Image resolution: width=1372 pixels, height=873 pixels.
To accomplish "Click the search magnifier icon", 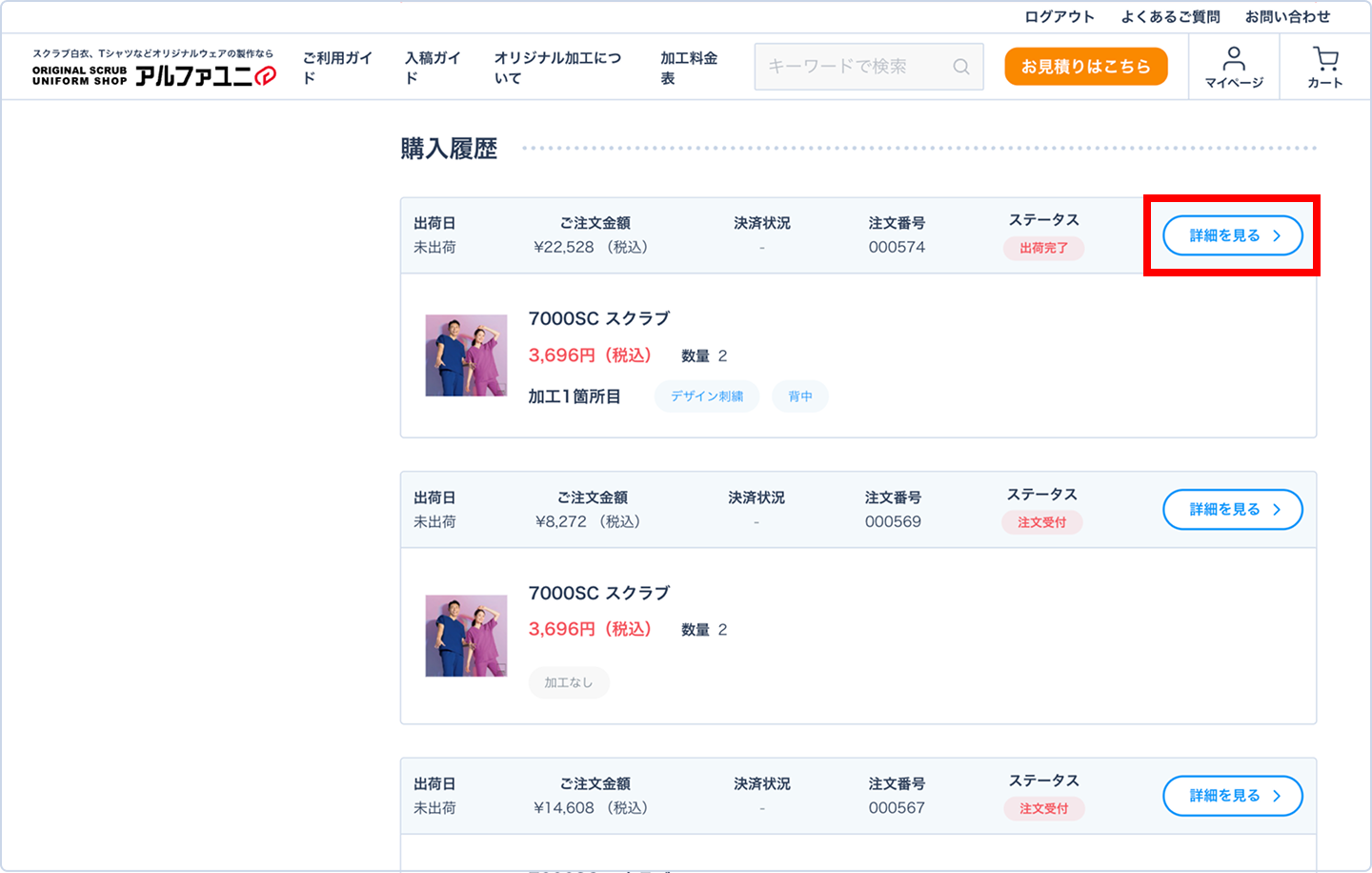I will [x=960, y=67].
